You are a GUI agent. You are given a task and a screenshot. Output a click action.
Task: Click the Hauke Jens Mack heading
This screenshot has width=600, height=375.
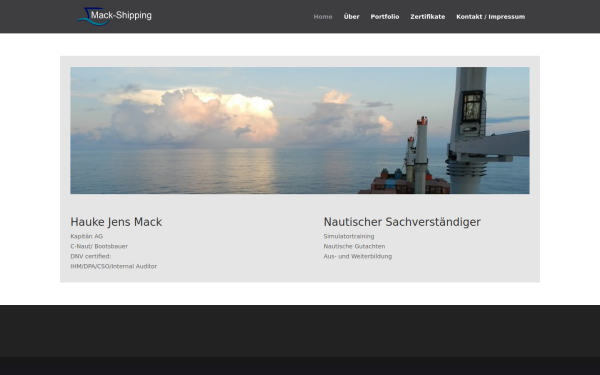(116, 222)
